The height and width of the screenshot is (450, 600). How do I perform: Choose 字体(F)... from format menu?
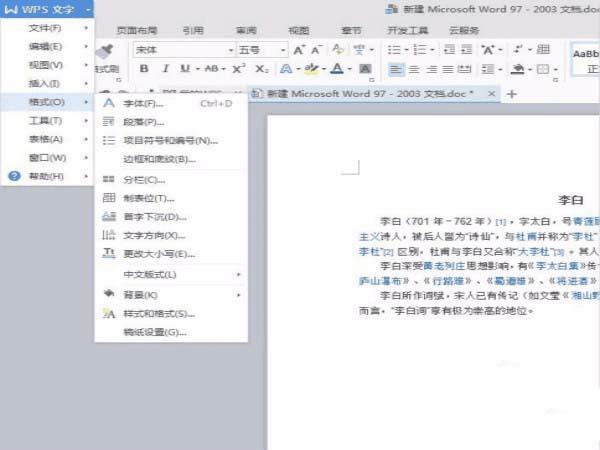coord(171,103)
